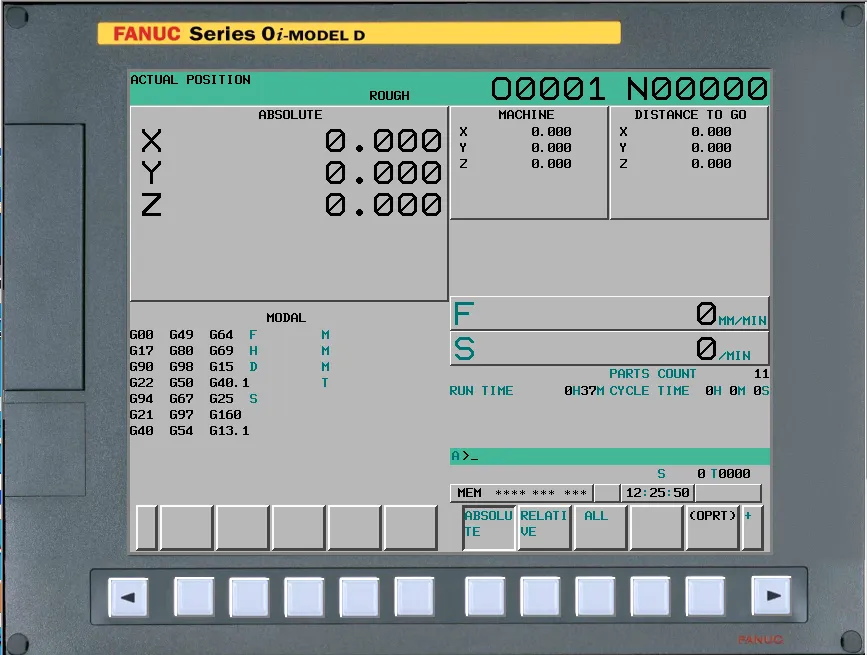Push the hardware key below the RELATIVE soft key
Screen dimensions: 867x655
(x=540, y=596)
